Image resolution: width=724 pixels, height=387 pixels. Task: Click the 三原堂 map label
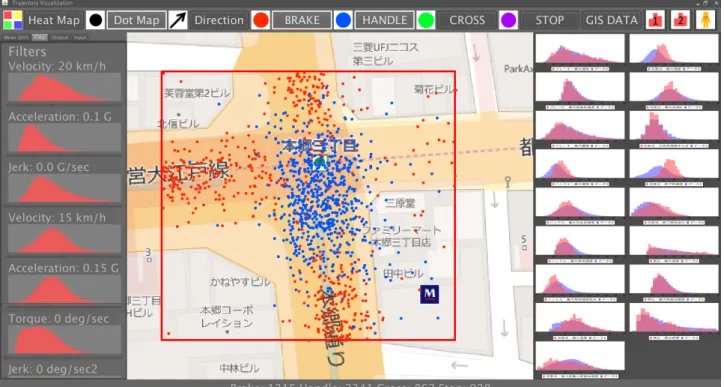(400, 203)
